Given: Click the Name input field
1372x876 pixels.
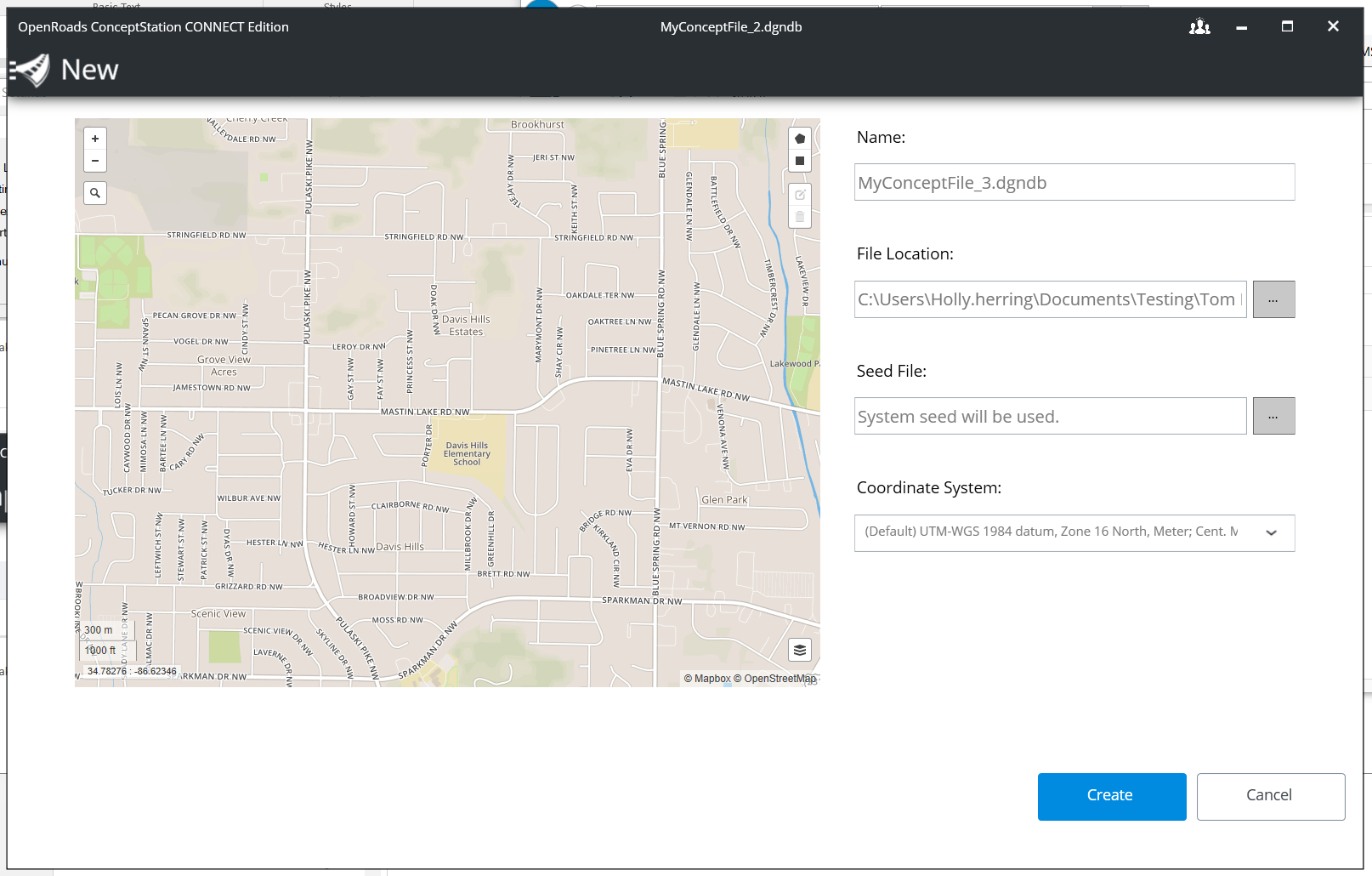Looking at the screenshot, I should pyautogui.click(x=1074, y=182).
